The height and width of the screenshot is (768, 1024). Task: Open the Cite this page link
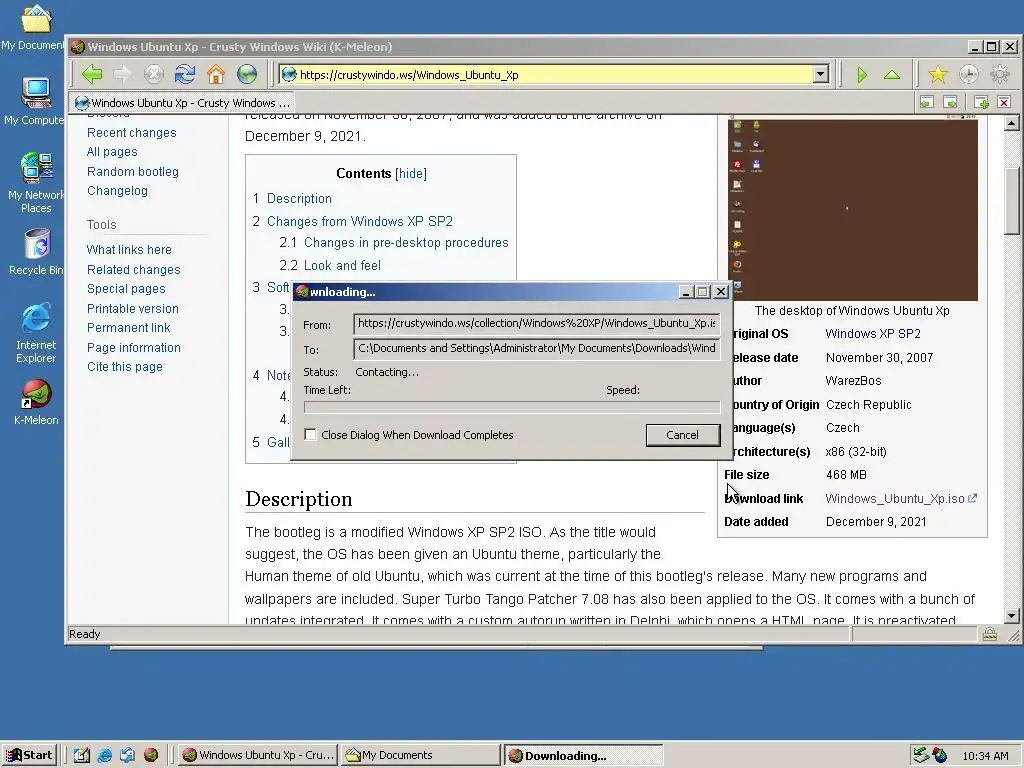point(125,366)
